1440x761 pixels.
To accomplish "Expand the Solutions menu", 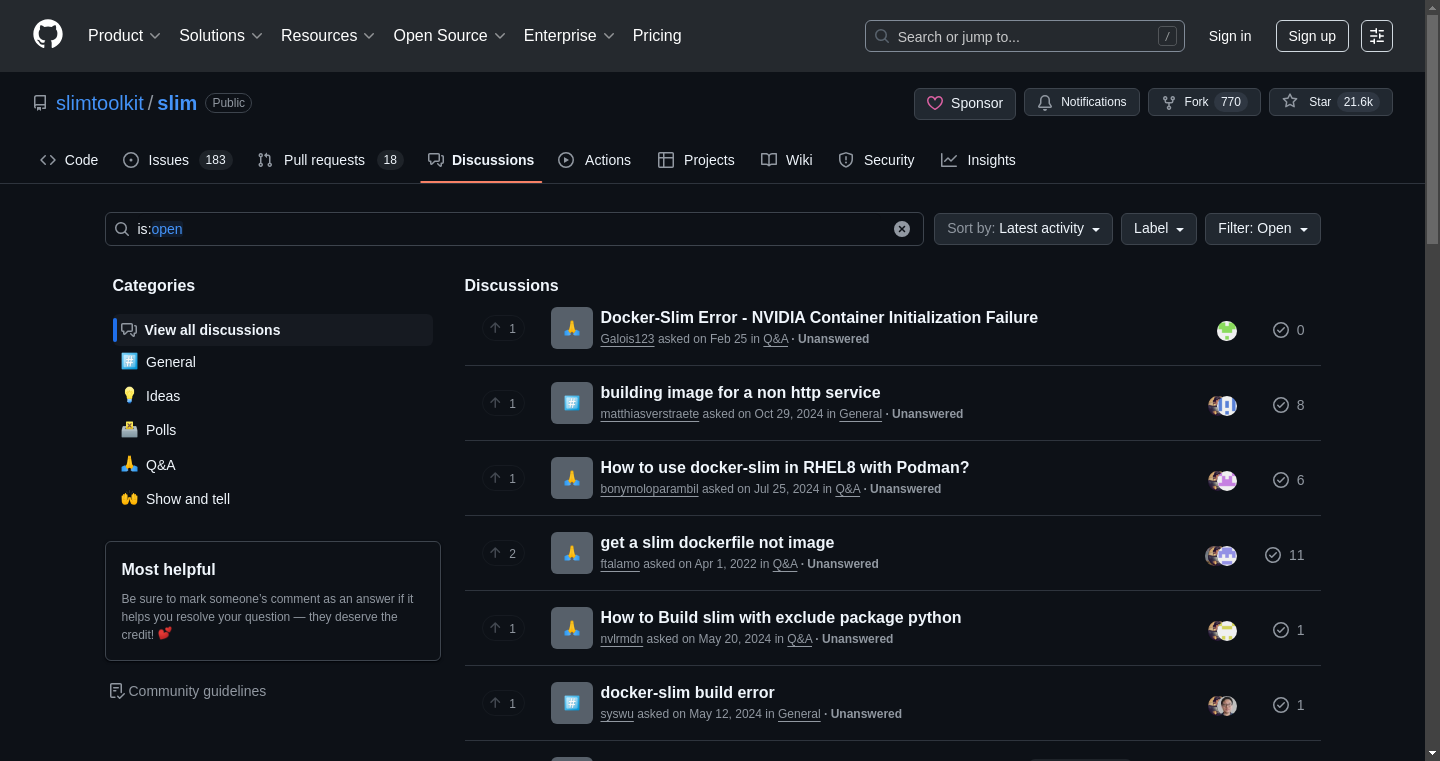I will tap(221, 36).
